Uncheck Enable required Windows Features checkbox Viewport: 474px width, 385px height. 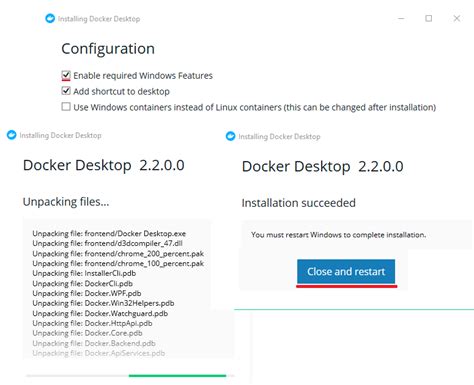coord(66,75)
